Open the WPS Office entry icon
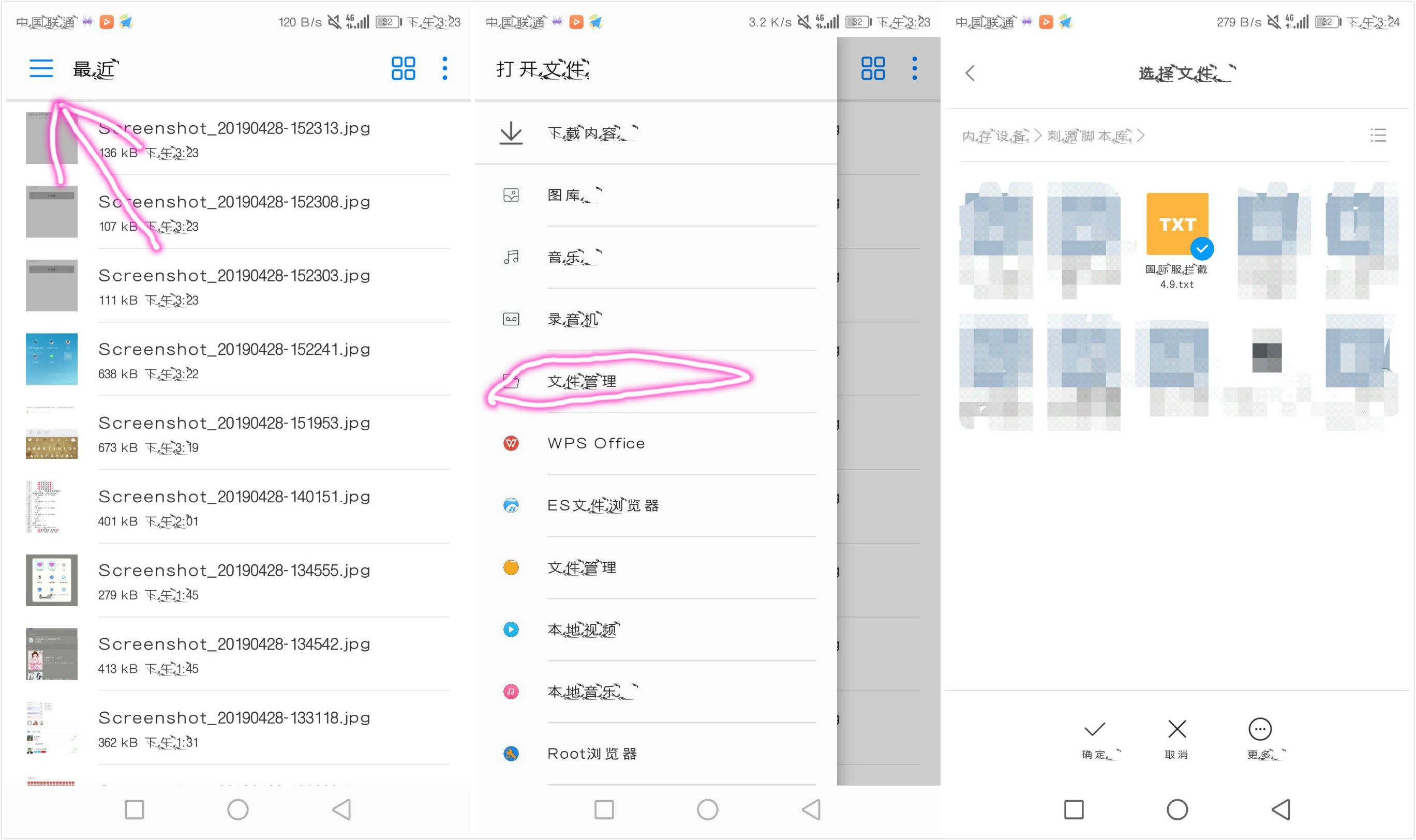Screen dimensions: 1416x840 click(511, 443)
